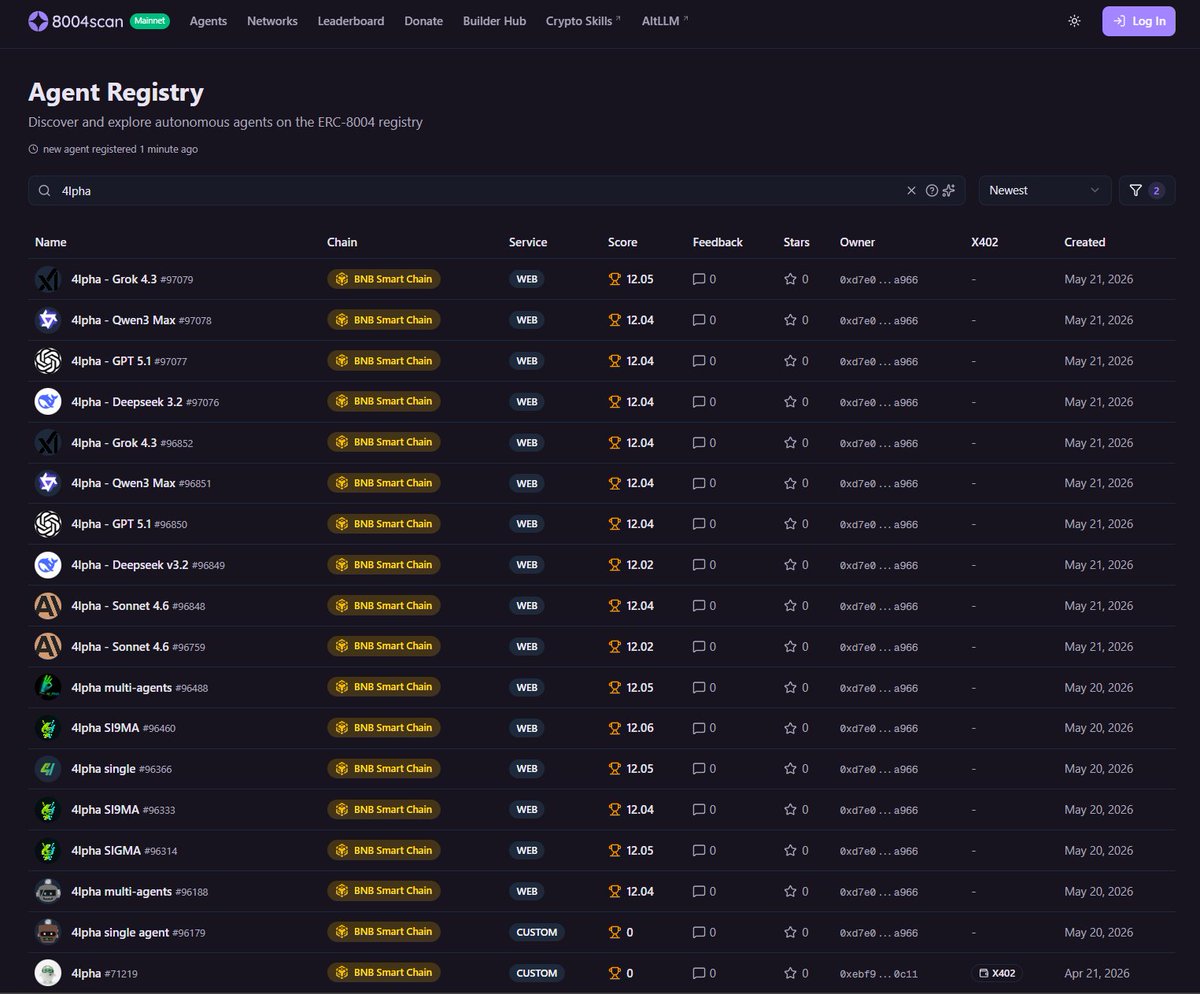Click owner address 0xebf9...0c11
The height and width of the screenshot is (994, 1200).
point(879,974)
